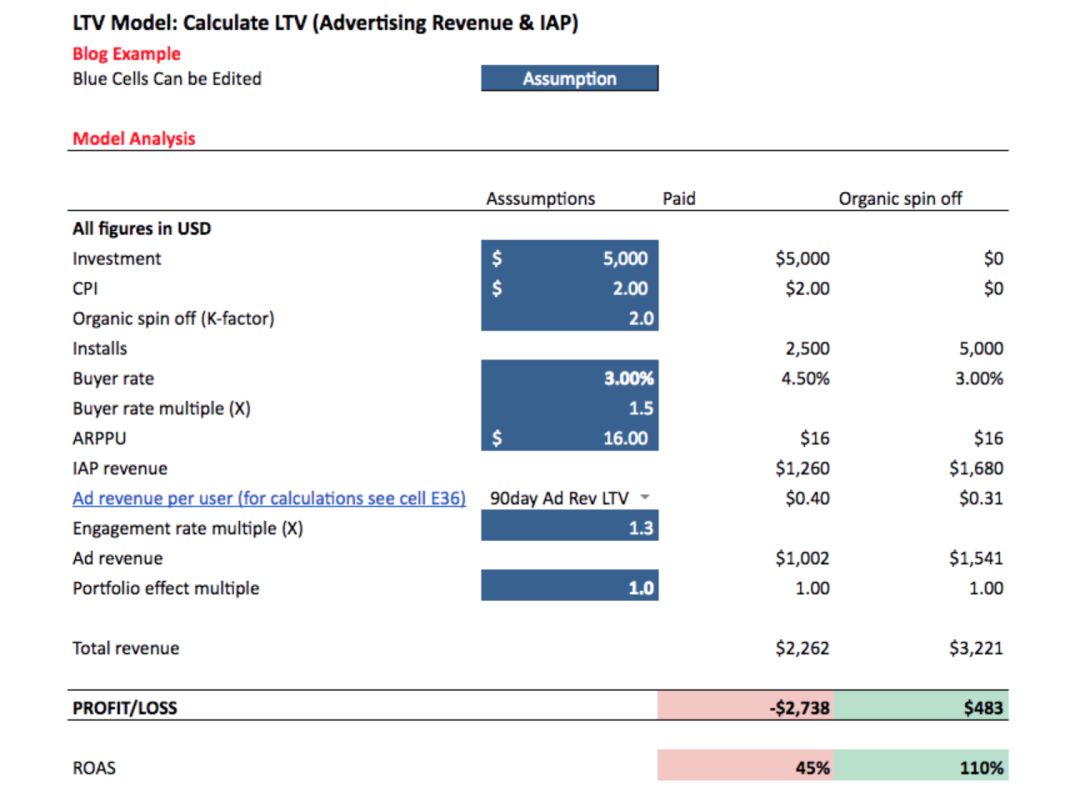Click the blue Assumption legend cell
Image resolution: width=1080 pixels, height=793 pixels.
(569, 79)
